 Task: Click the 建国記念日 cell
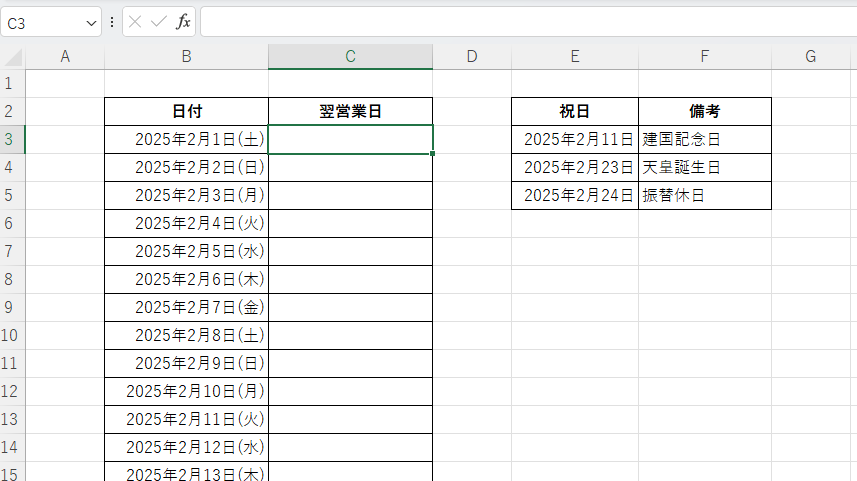tap(705, 139)
